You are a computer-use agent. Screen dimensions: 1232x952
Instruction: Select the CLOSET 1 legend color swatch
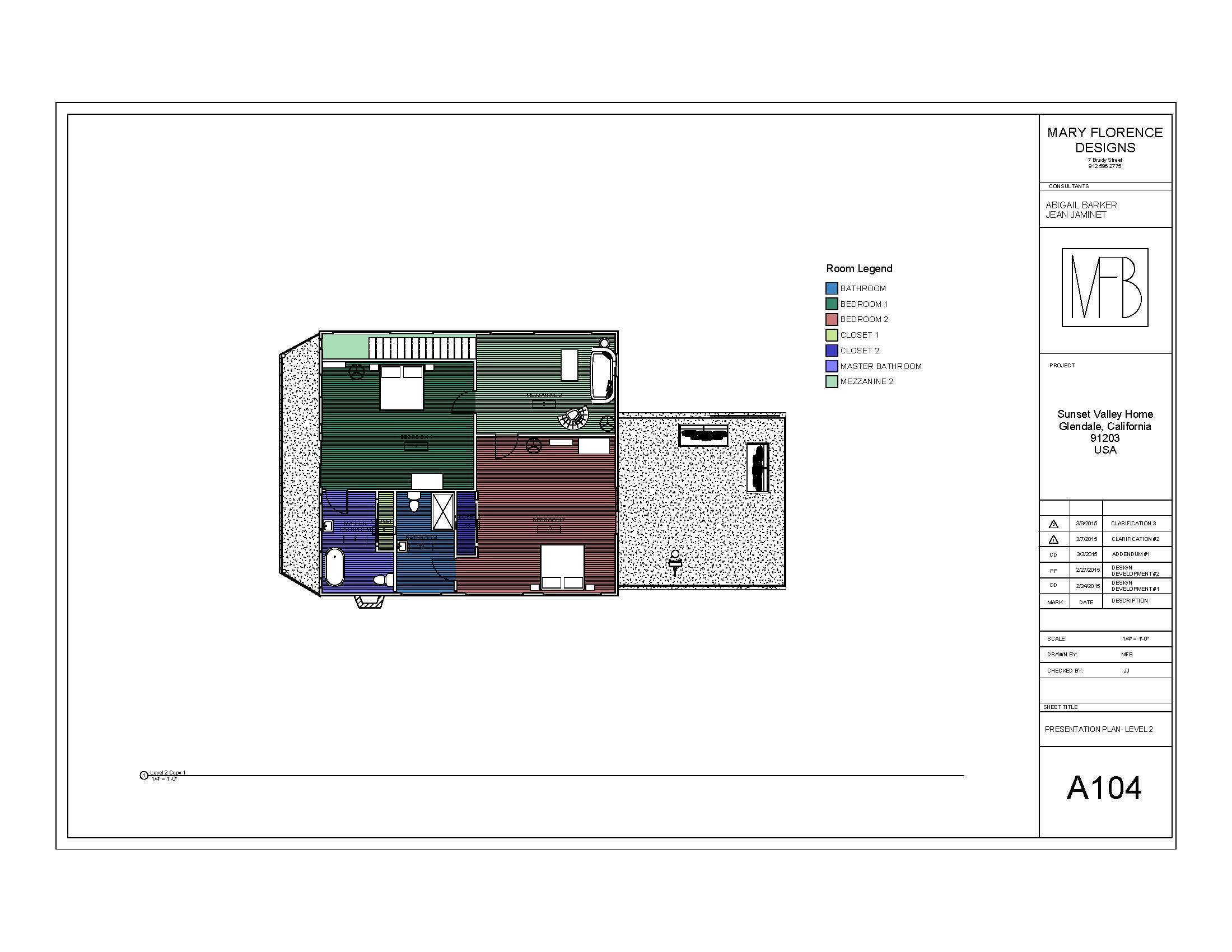[832, 335]
